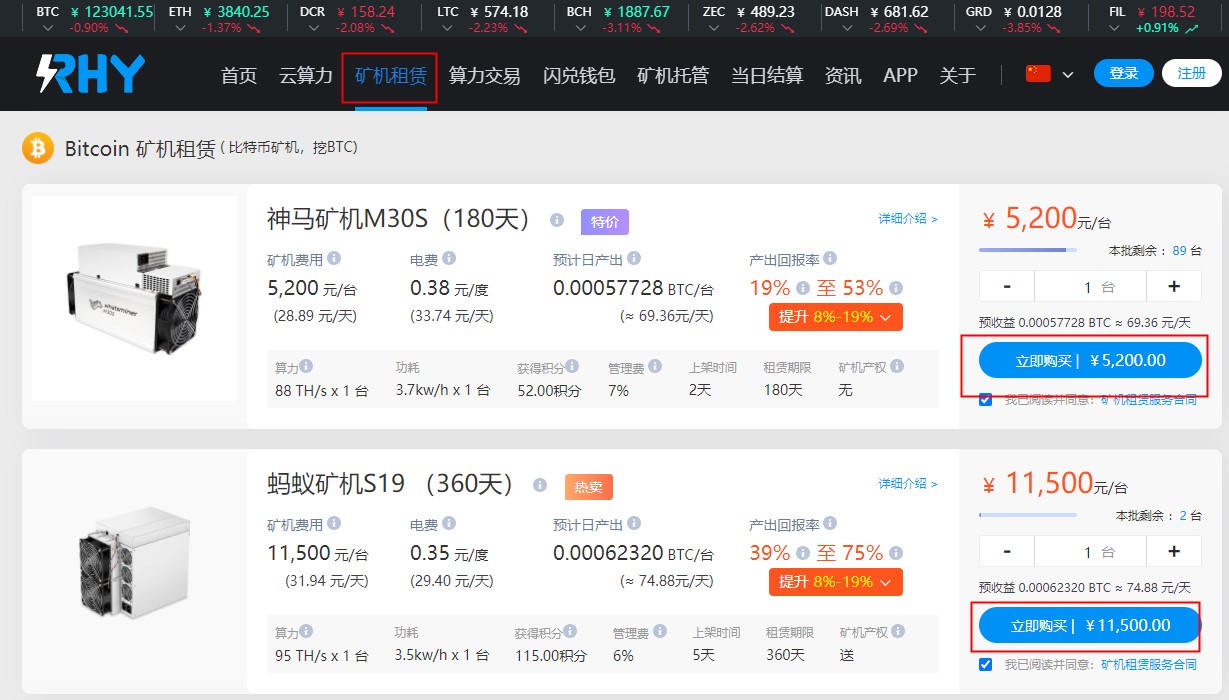Open 详细介绍 link for 蚂蚁矿机S19
This screenshot has width=1229, height=700.
click(908, 483)
